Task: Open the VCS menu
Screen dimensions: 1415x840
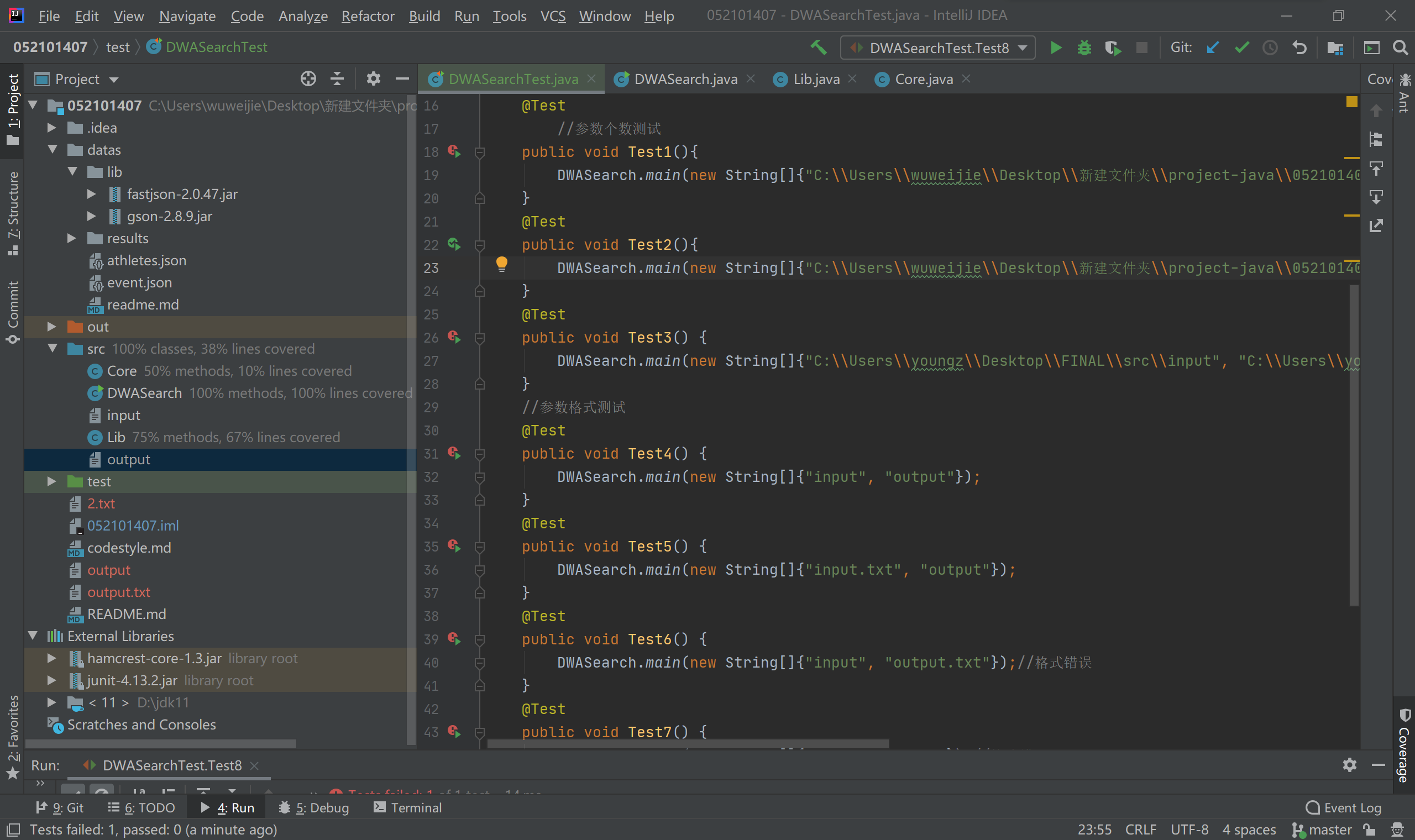Action: point(553,16)
